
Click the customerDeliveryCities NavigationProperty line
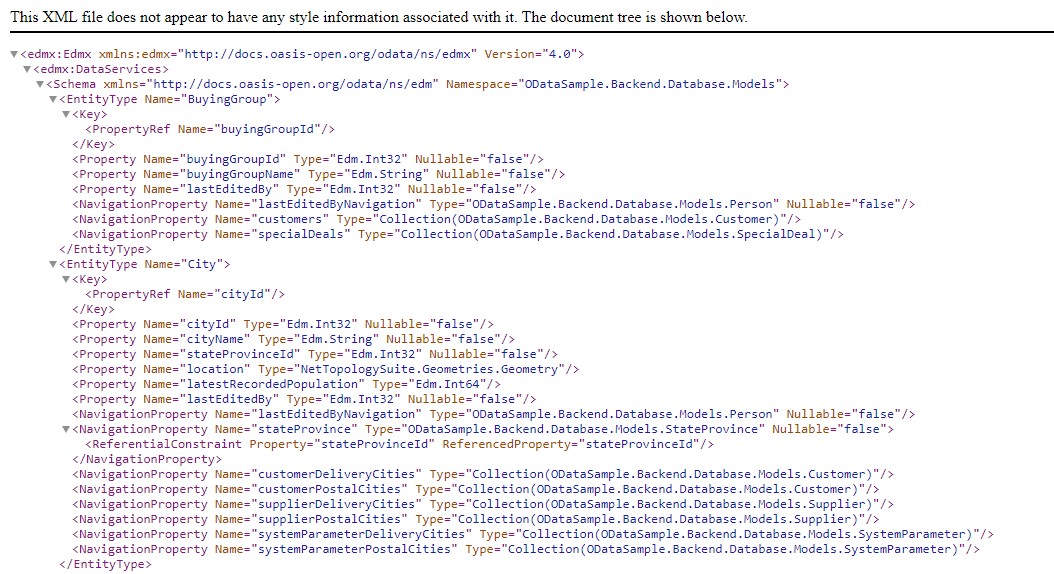[x=483, y=475]
